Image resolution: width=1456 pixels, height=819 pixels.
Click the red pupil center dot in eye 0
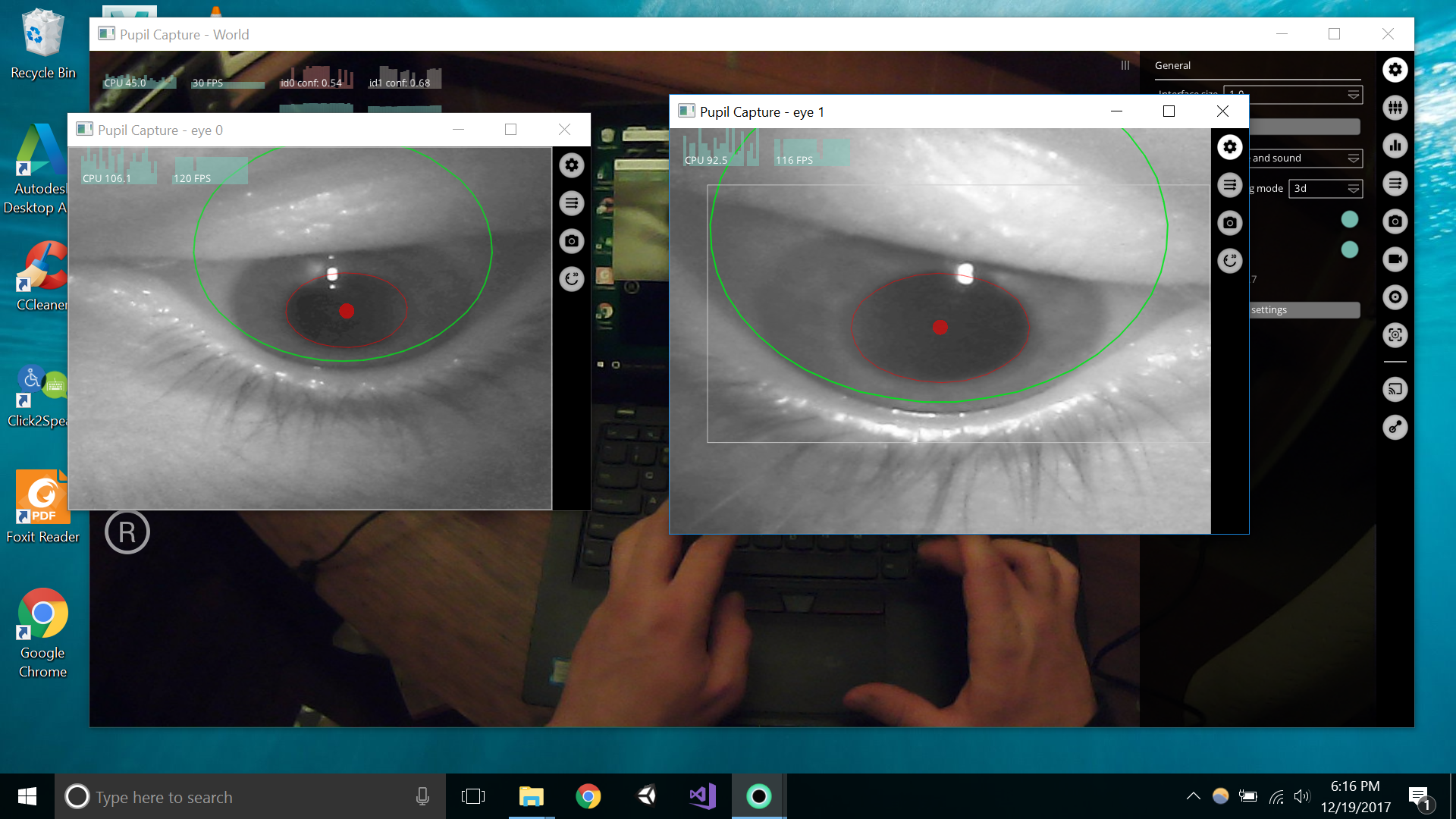347,311
